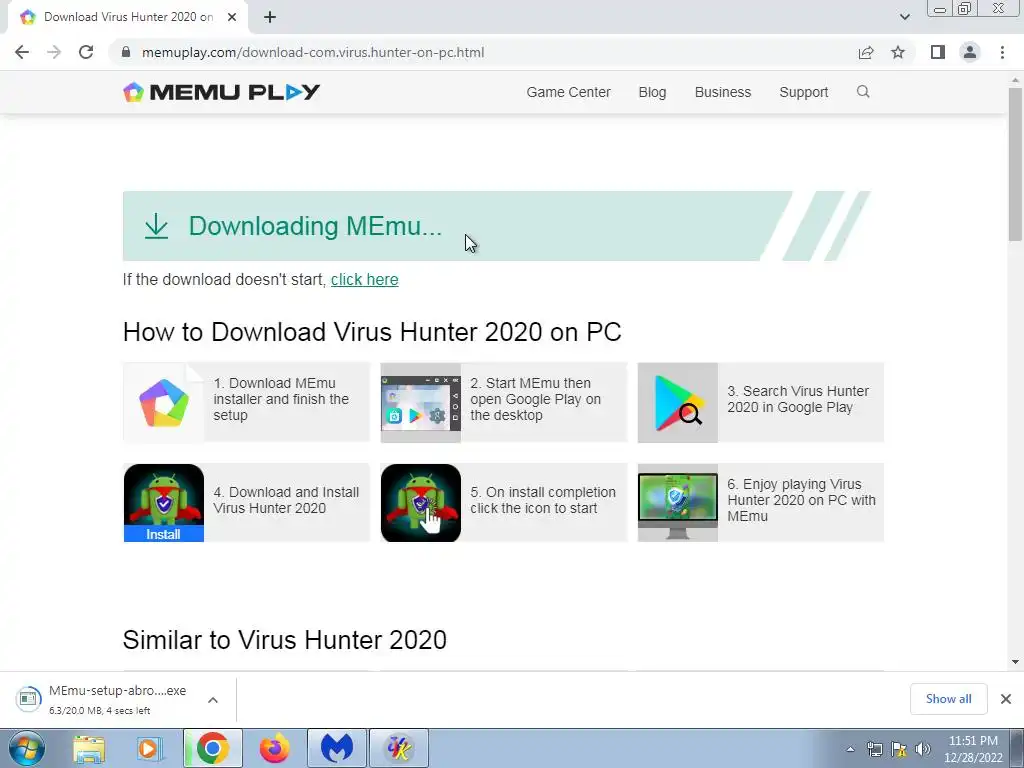The height and width of the screenshot is (768, 1024).
Task: Bookmark this page with star icon
Action: 898,52
